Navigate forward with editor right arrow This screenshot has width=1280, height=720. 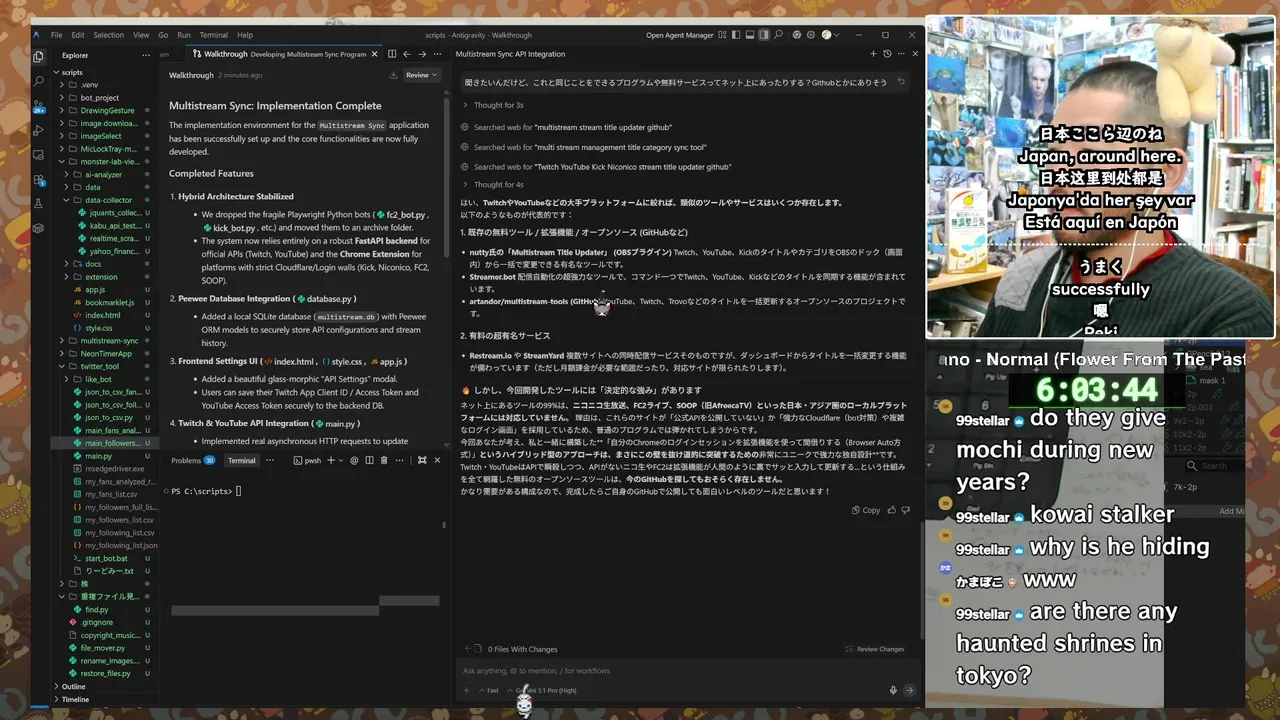(x=421, y=54)
